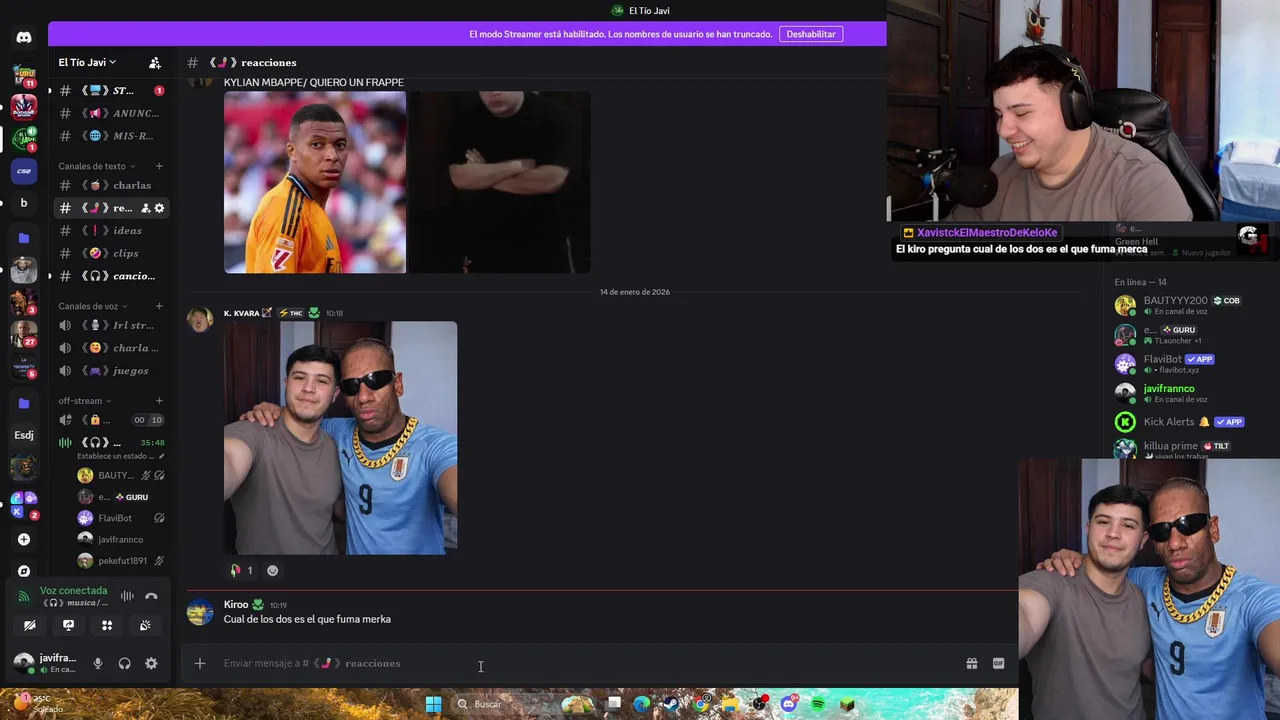Open the CS2 server icon
1280x720 pixels.
(24, 171)
